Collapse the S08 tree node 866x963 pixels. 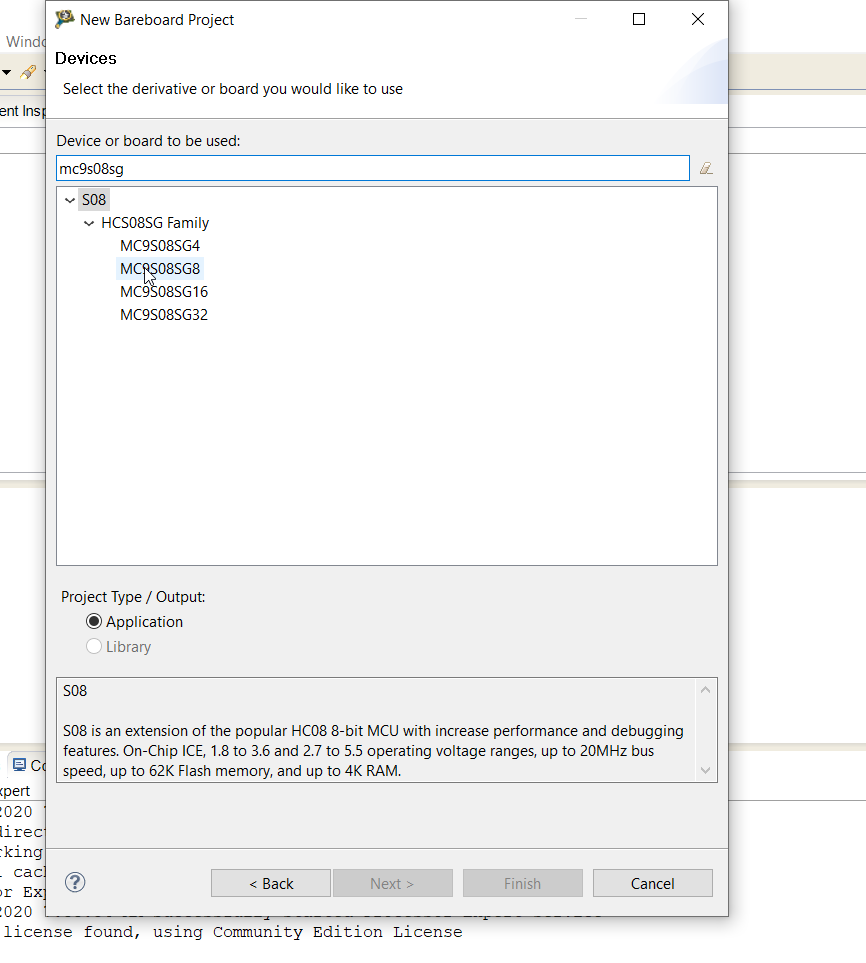click(x=69, y=199)
